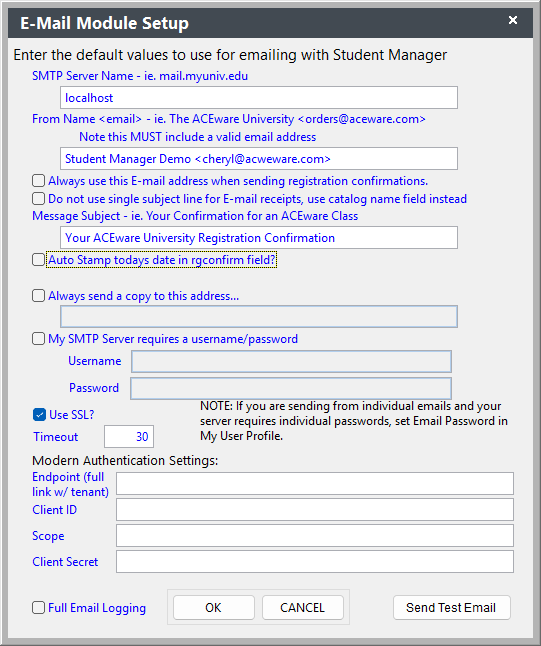Image resolution: width=541 pixels, height=646 pixels.
Task: Click the Endpoint full link field
Action: [315, 484]
